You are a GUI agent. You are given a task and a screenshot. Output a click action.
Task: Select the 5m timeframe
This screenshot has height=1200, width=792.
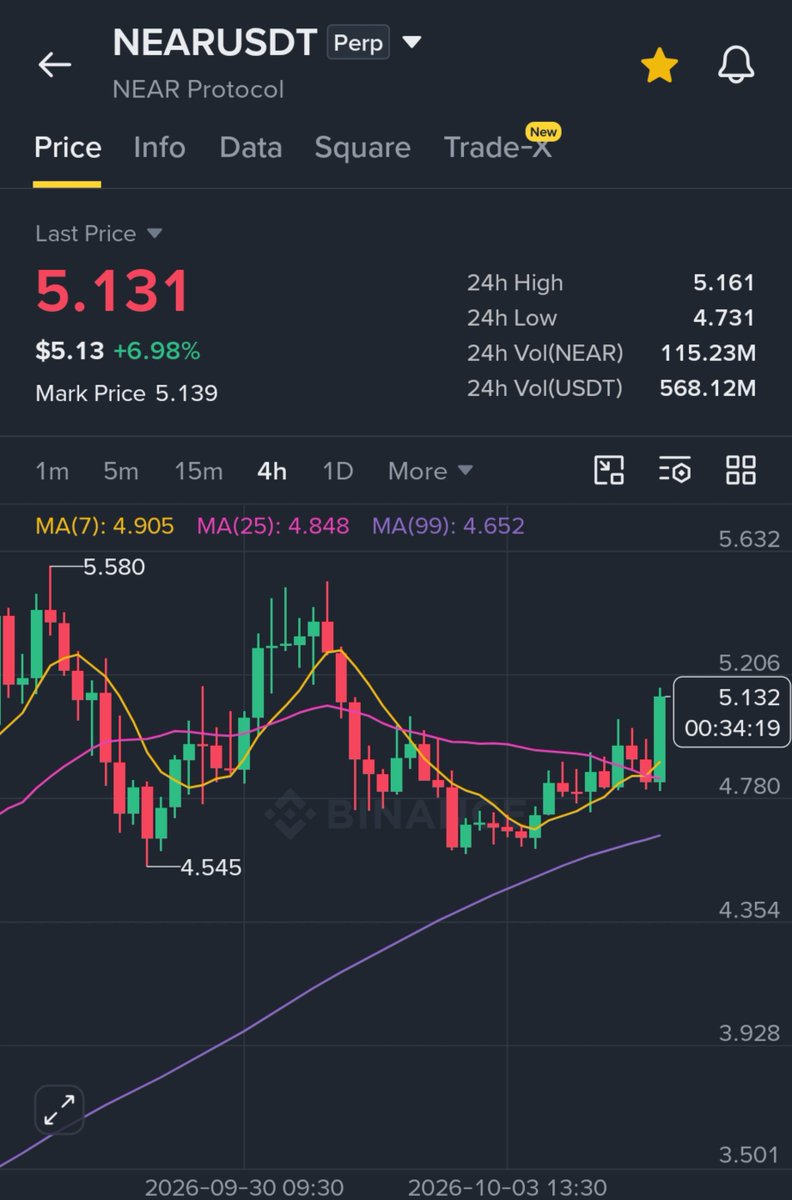121,471
